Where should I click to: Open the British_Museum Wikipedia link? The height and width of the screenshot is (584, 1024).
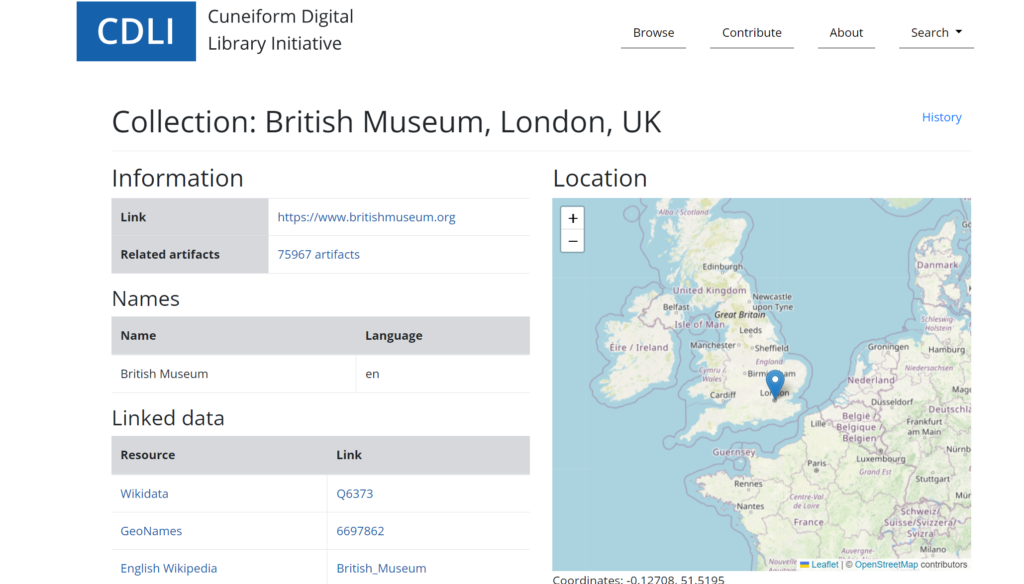point(381,568)
